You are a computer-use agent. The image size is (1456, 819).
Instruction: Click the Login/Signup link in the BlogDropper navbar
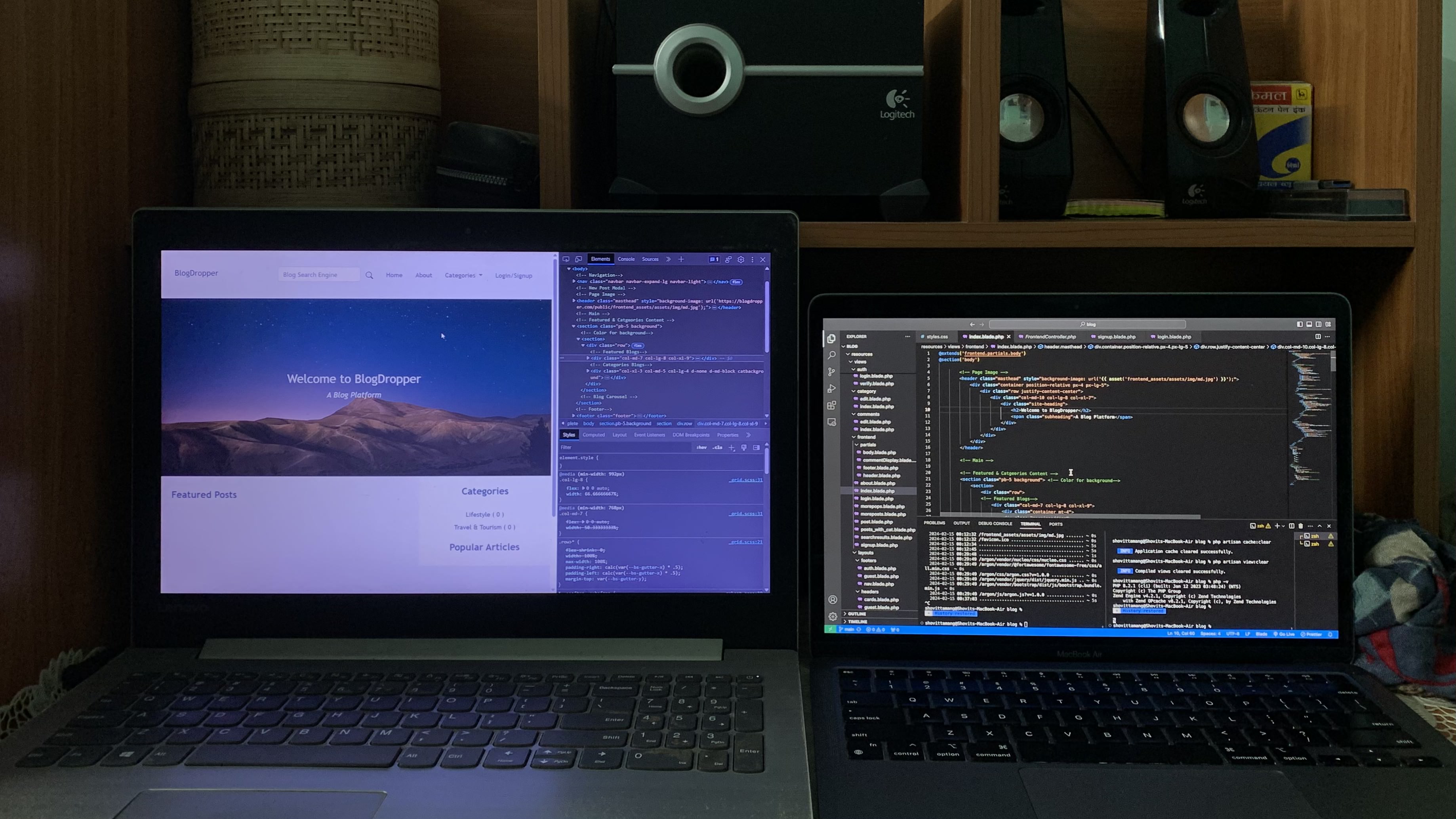point(513,276)
